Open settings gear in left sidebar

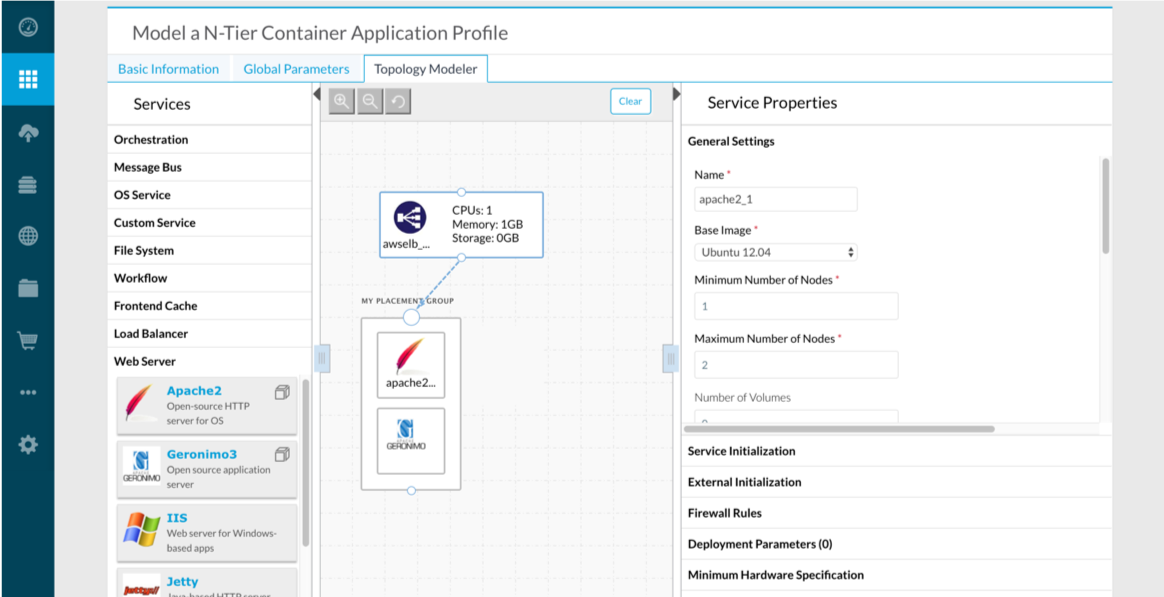(x=27, y=445)
